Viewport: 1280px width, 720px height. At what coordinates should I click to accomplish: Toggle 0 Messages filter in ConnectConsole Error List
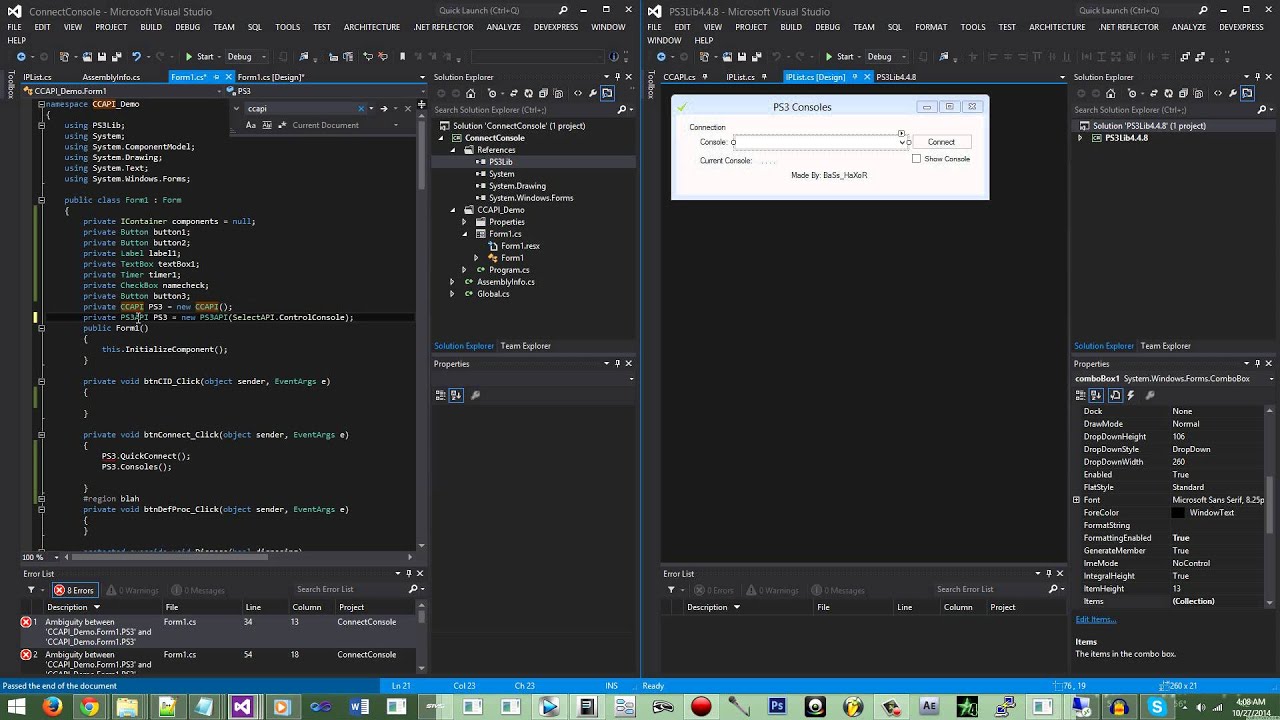(197, 590)
